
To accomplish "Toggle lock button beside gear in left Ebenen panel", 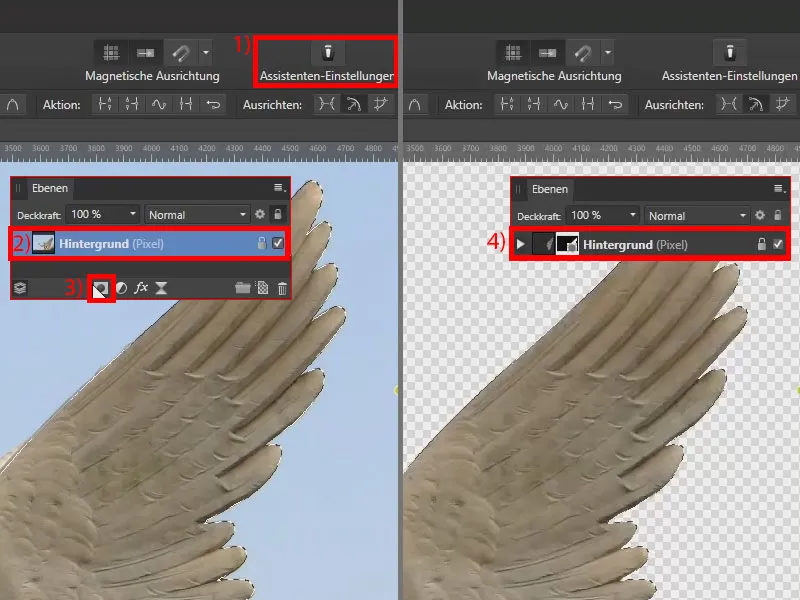I will [x=278, y=214].
